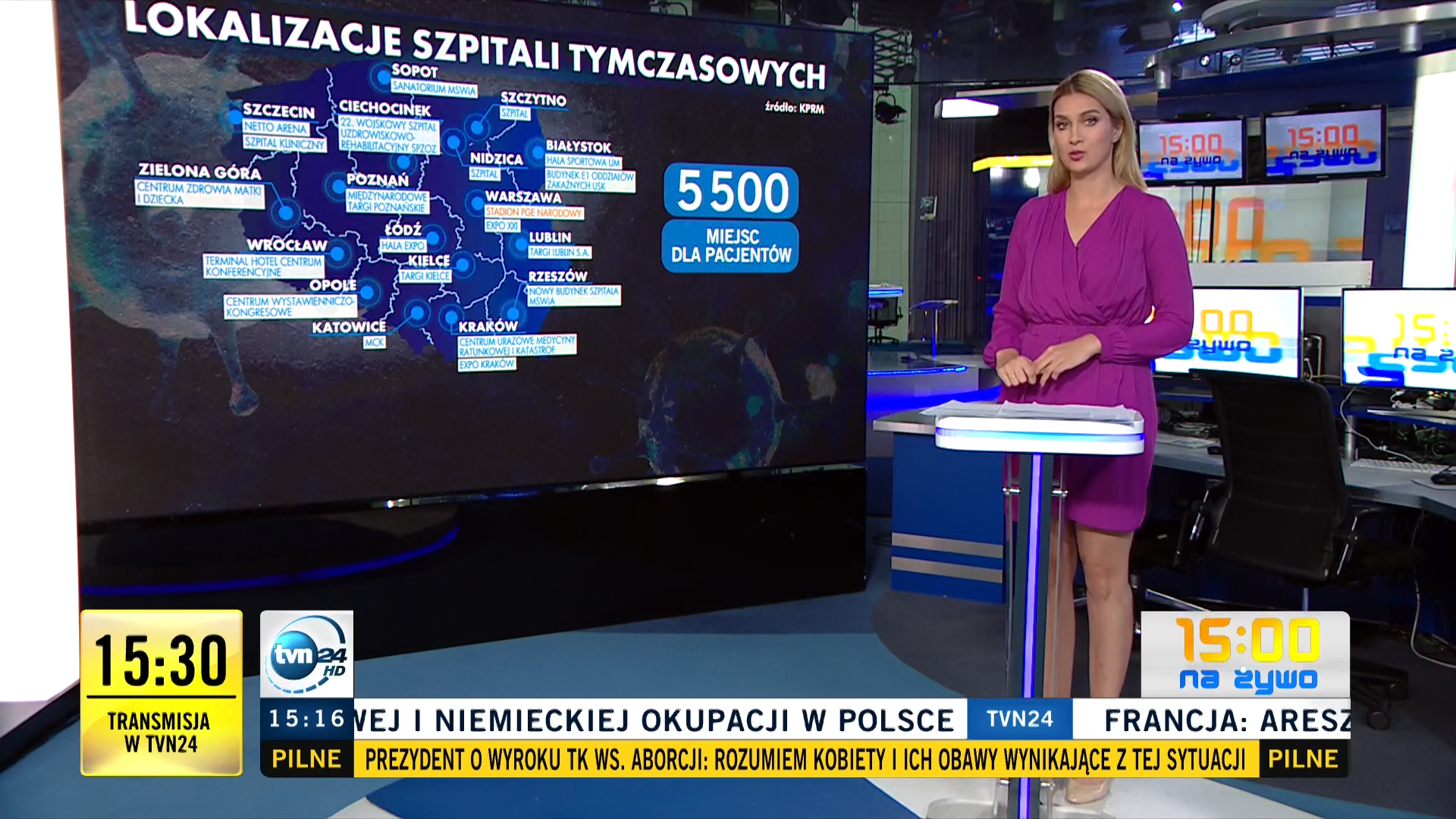
Task: Click the NIDZICA city label
Action: click(x=496, y=158)
